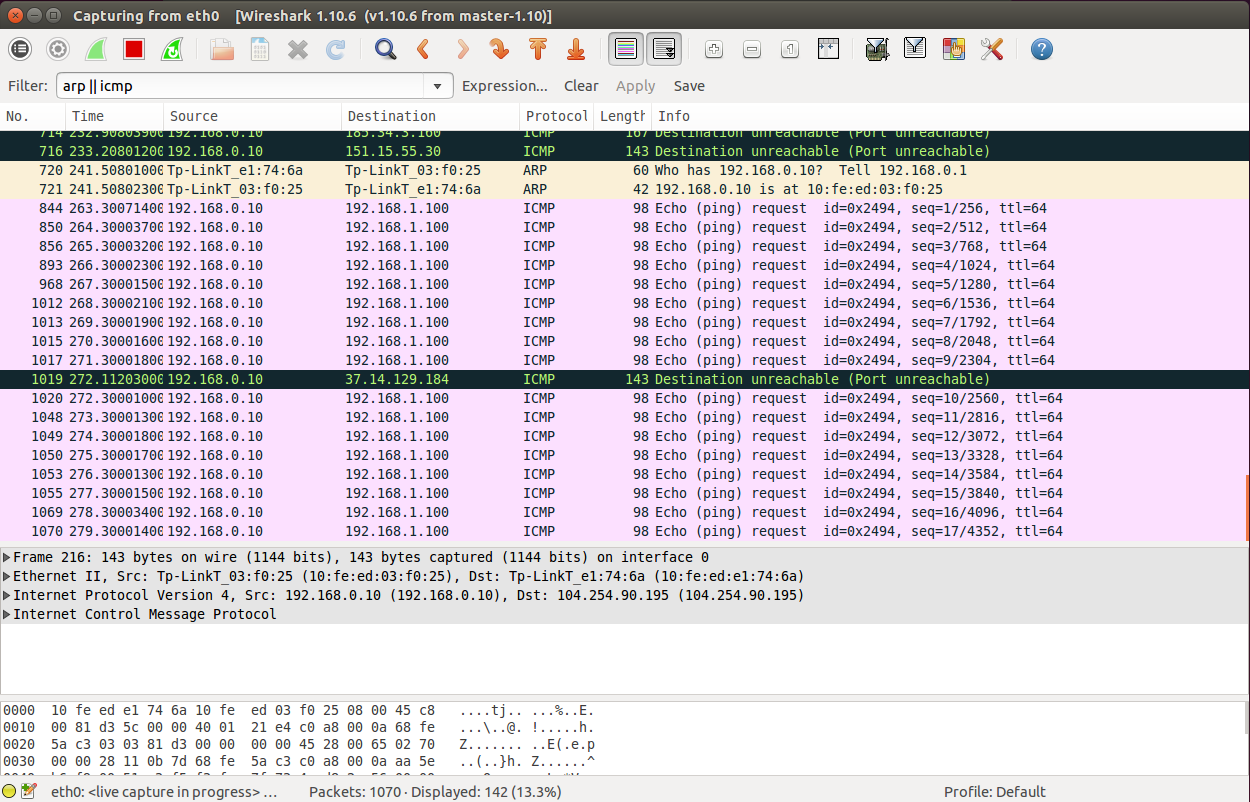Sort by the Info column header
The image size is (1250, 802).
click(x=950, y=116)
